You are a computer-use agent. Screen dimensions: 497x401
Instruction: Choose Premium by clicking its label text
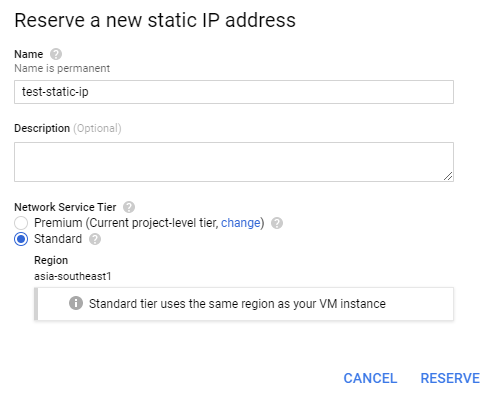[x=149, y=223]
